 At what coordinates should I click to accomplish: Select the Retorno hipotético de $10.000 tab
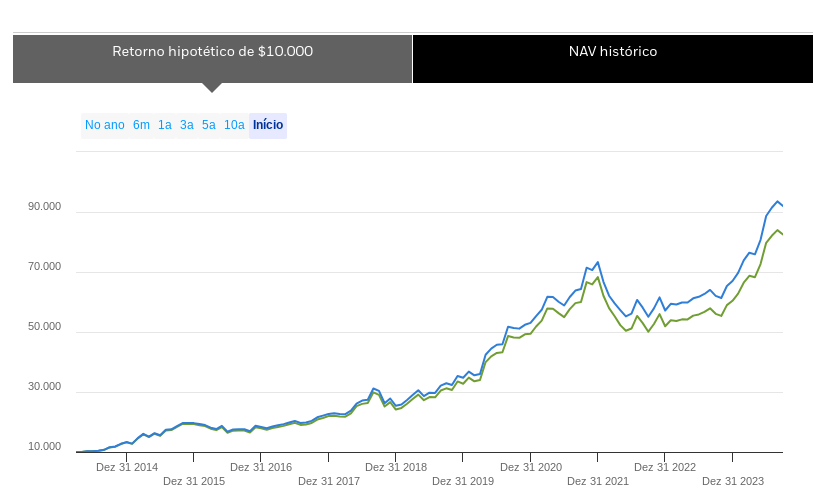(x=212, y=52)
